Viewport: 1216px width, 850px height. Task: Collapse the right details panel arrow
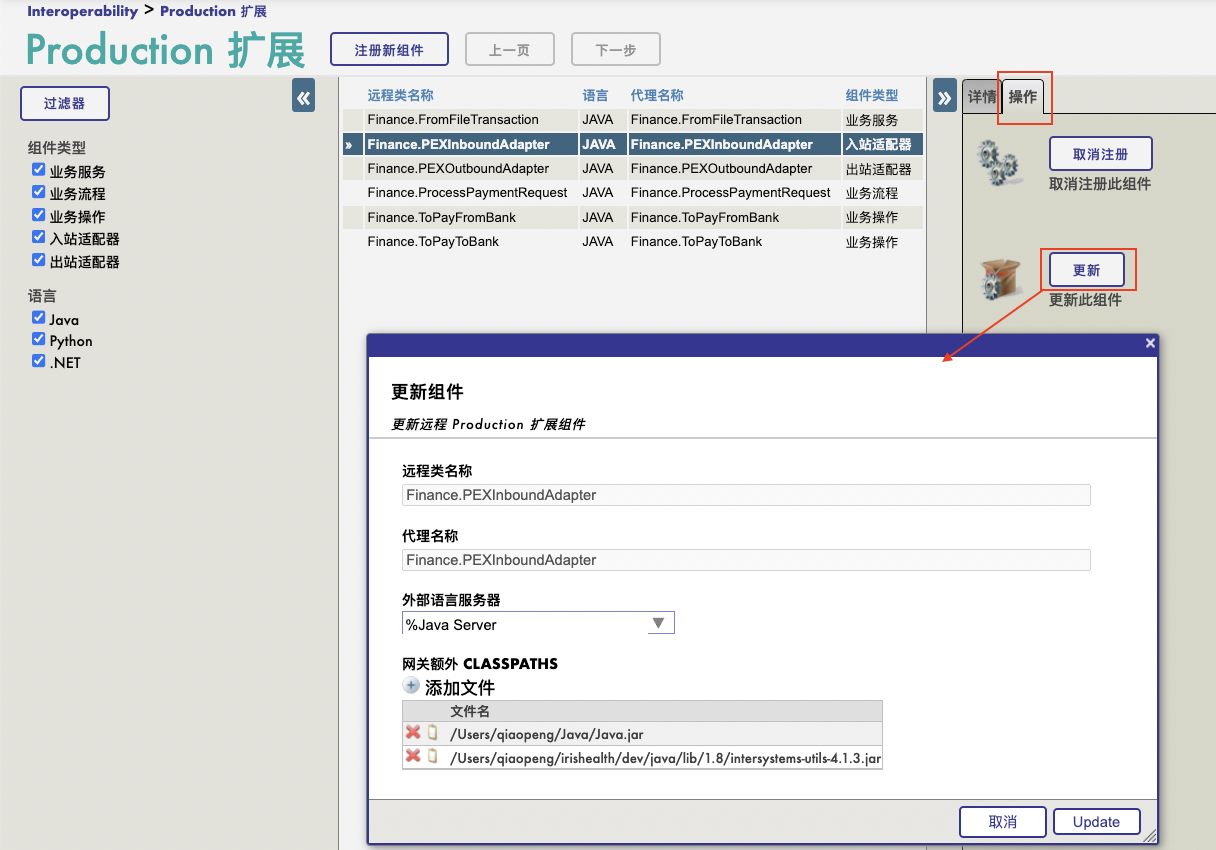[944, 96]
